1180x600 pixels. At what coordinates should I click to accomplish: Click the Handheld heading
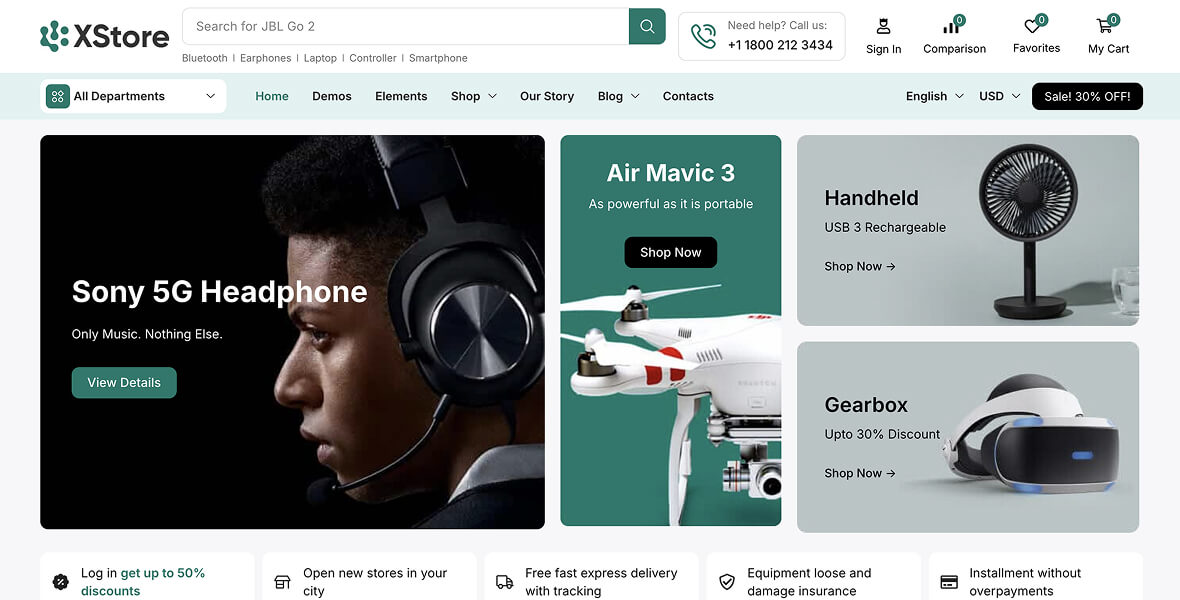pyautogui.click(x=871, y=198)
